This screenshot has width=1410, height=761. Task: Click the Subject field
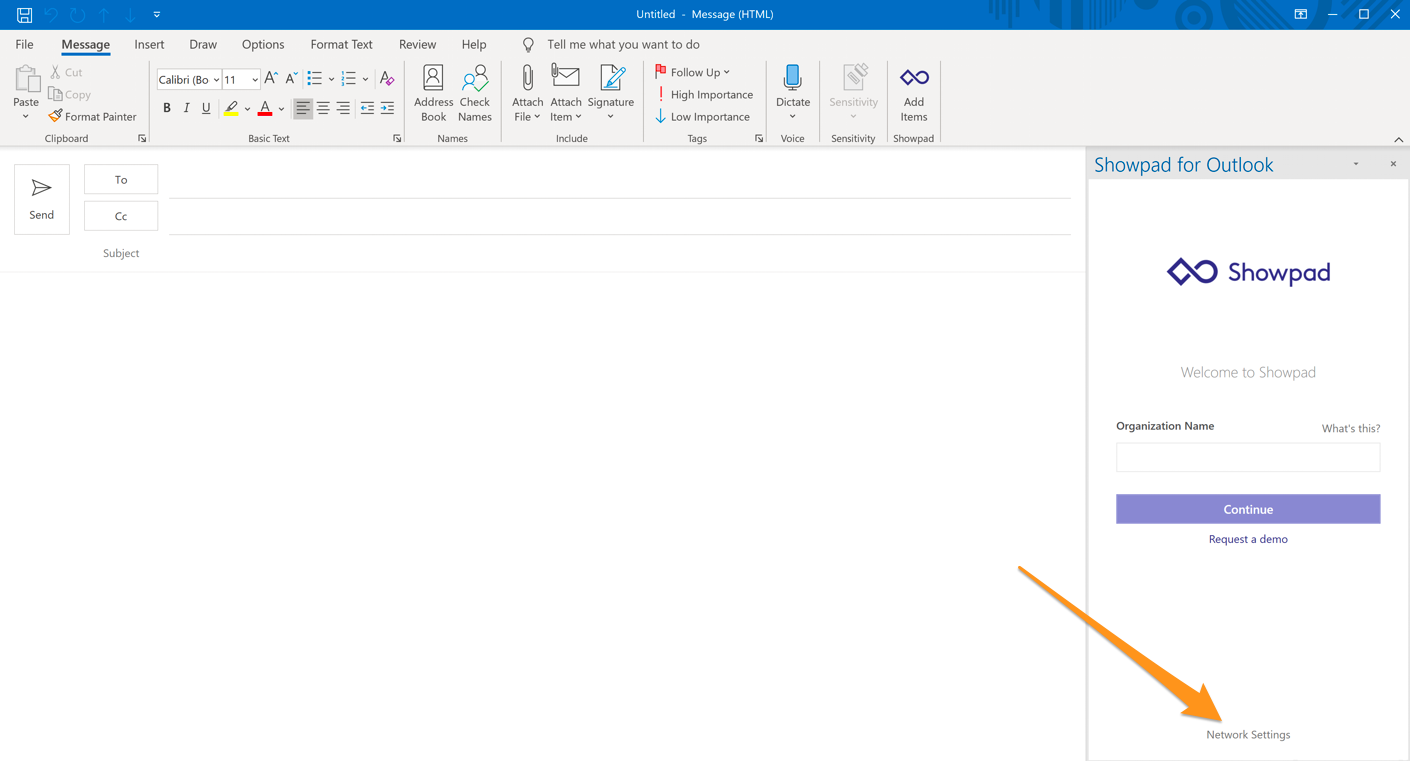(x=620, y=253)
